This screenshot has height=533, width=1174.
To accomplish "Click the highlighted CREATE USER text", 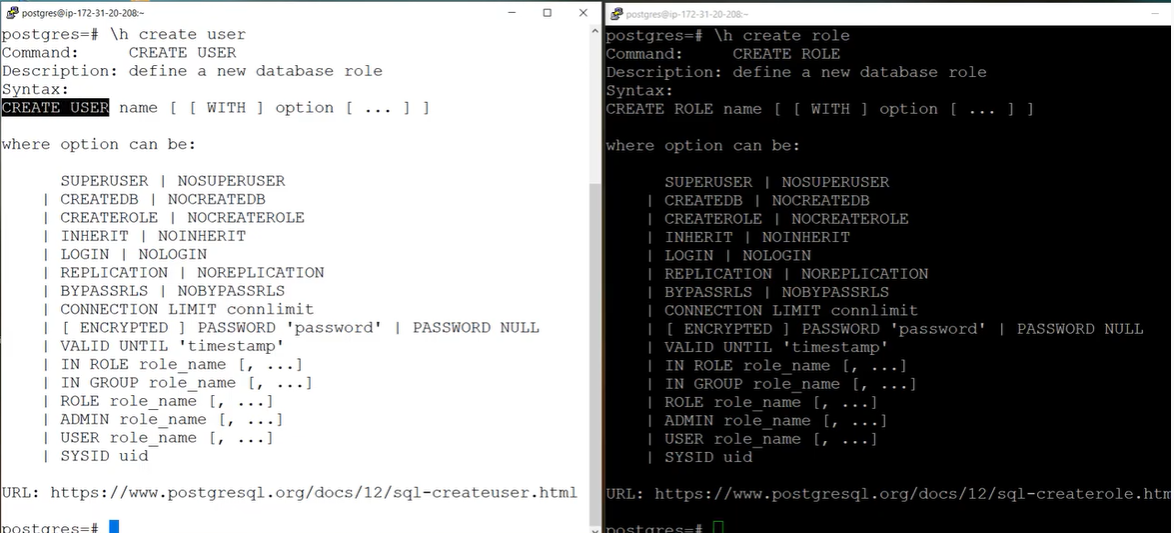I will (55, 108).
